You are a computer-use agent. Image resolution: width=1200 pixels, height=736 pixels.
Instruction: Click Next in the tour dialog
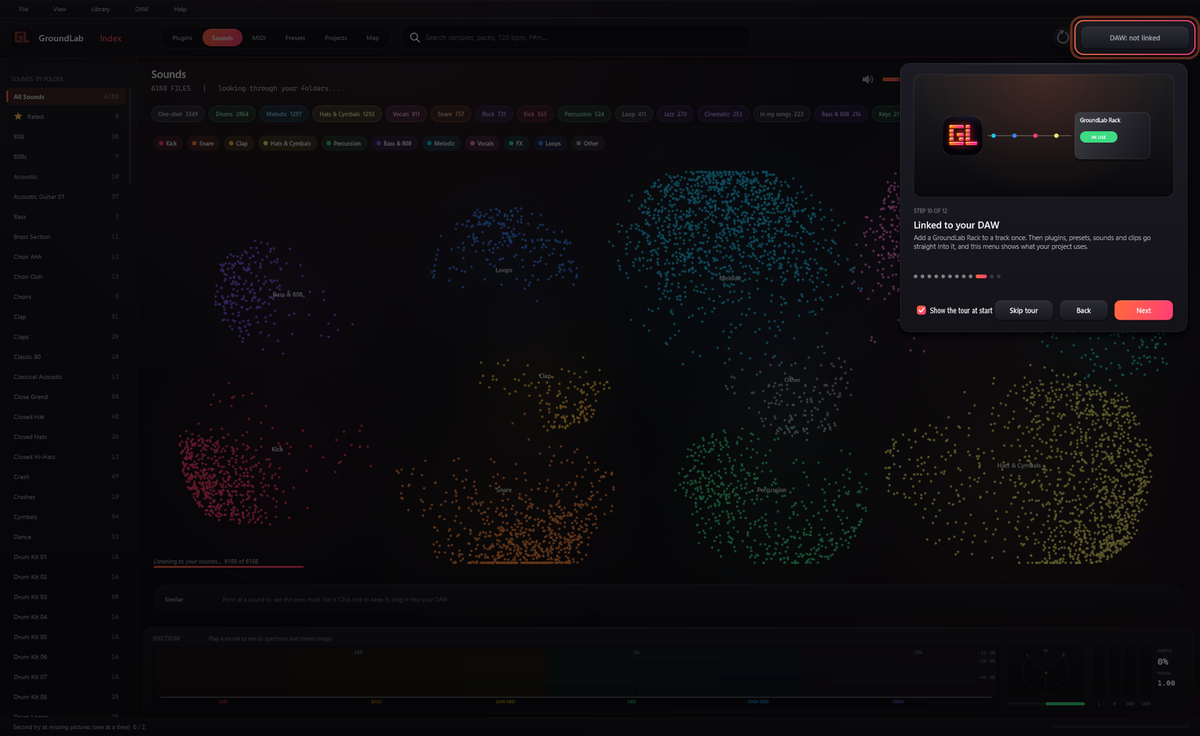1143,310
